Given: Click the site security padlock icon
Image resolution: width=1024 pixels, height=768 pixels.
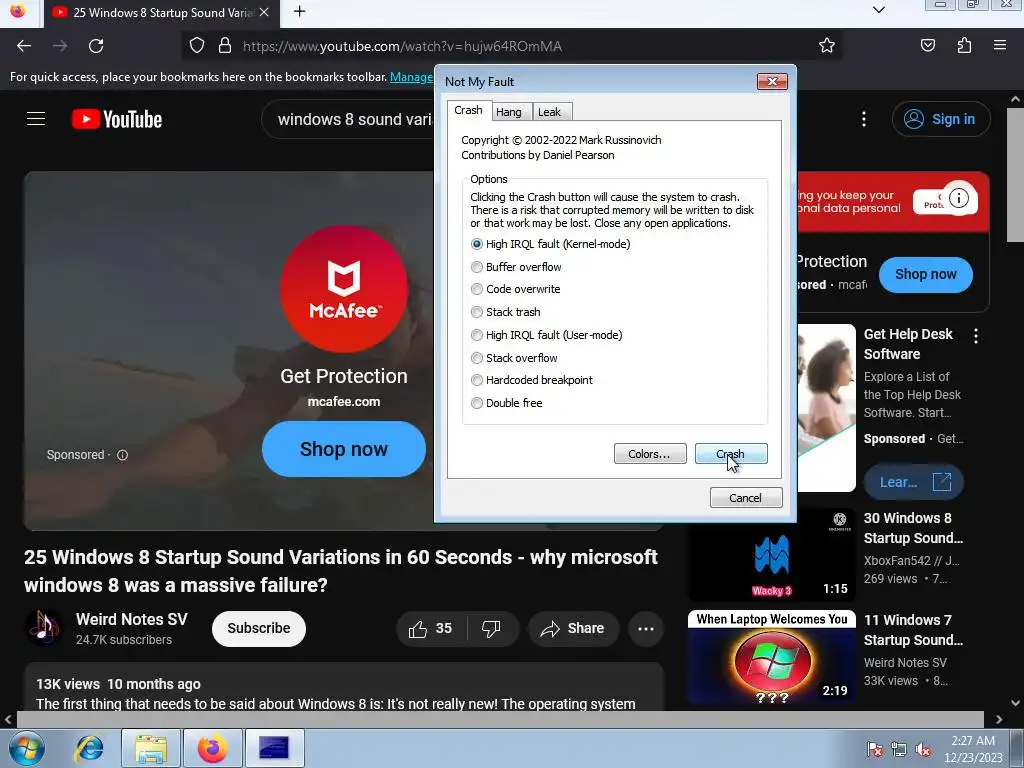Looking at the screenshot, I should [x=225, y=46].
